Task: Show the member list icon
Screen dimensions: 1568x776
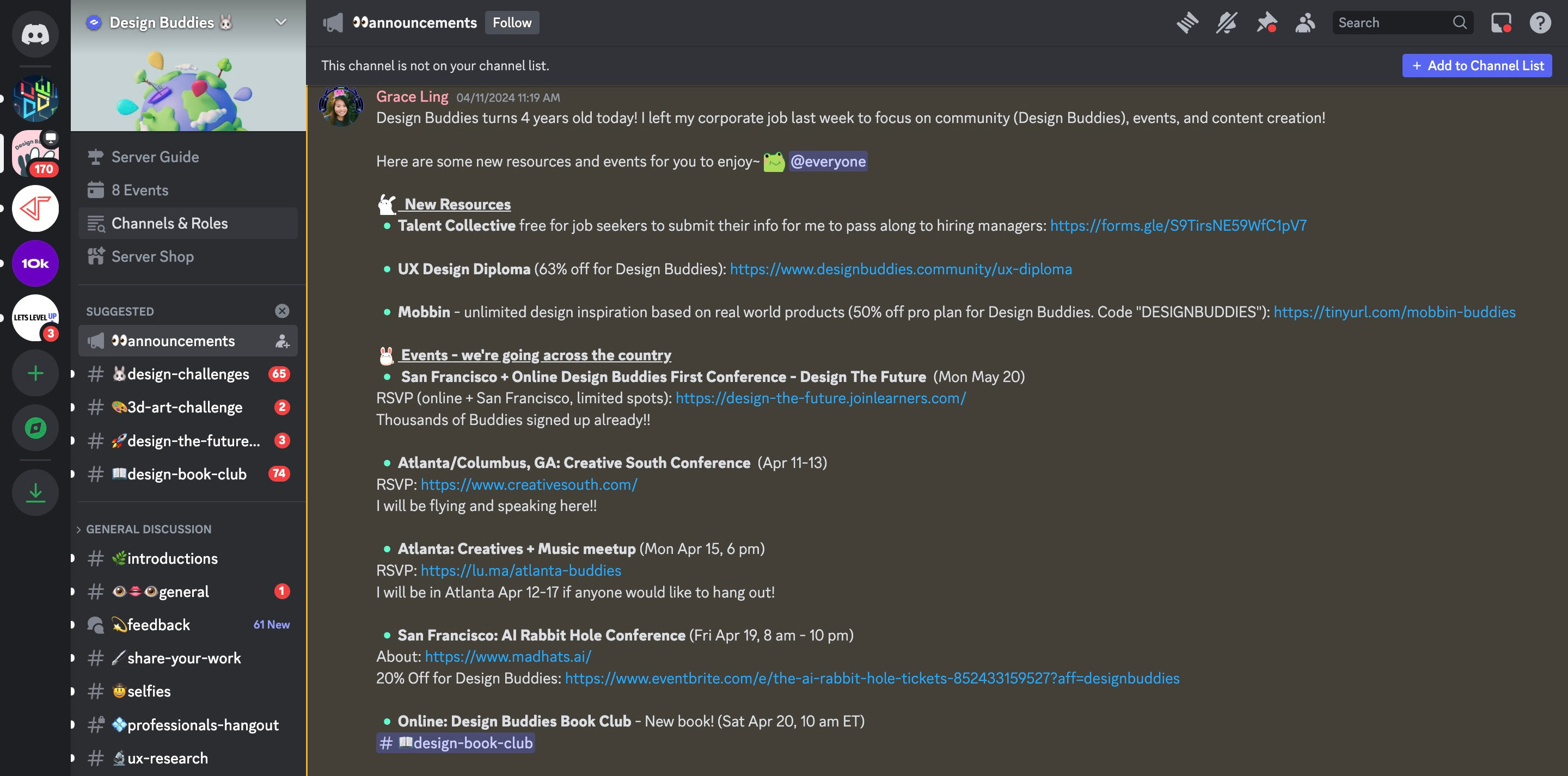Action: tap(1305, 23)
